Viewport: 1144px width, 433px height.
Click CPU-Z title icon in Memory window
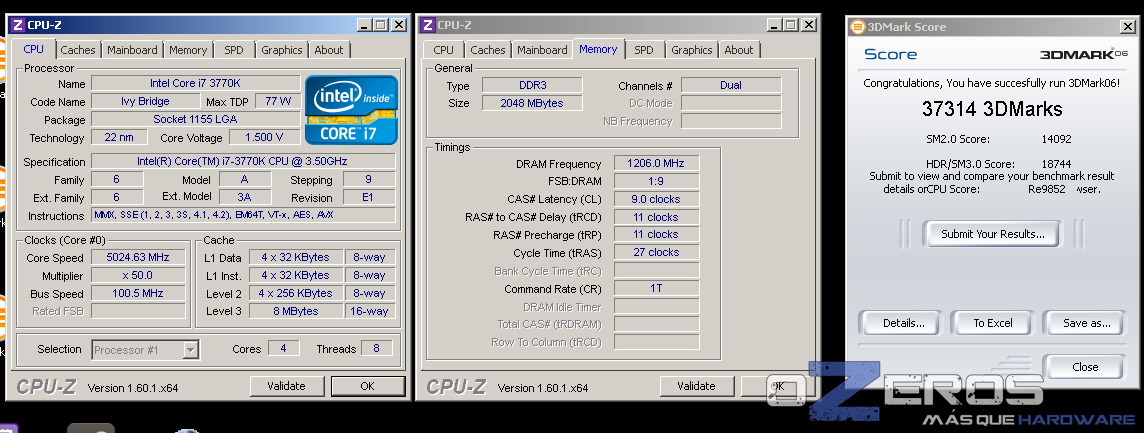pyautogui.click(x=428, y=25)
